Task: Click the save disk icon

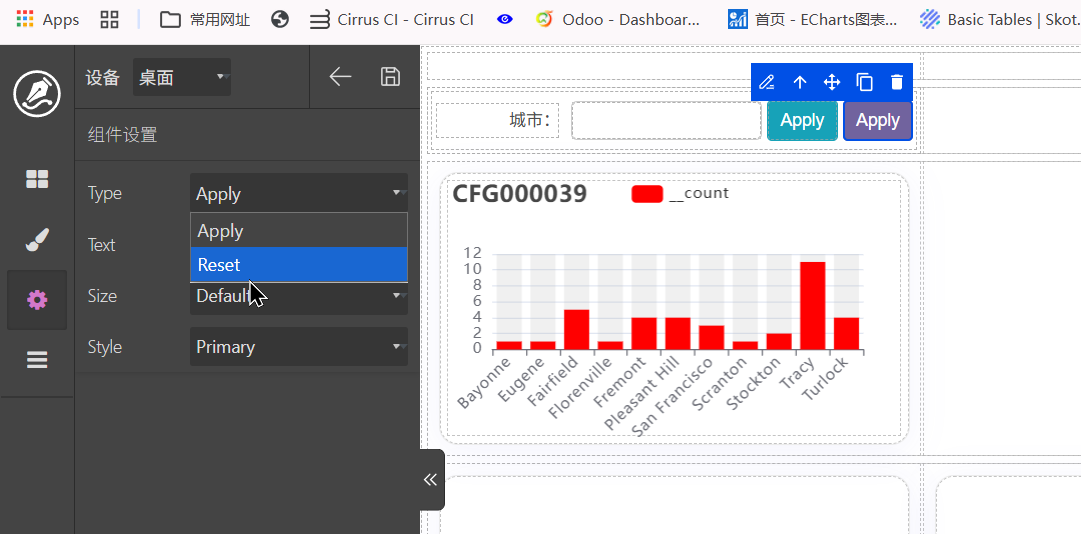Action: coord(391,77)
